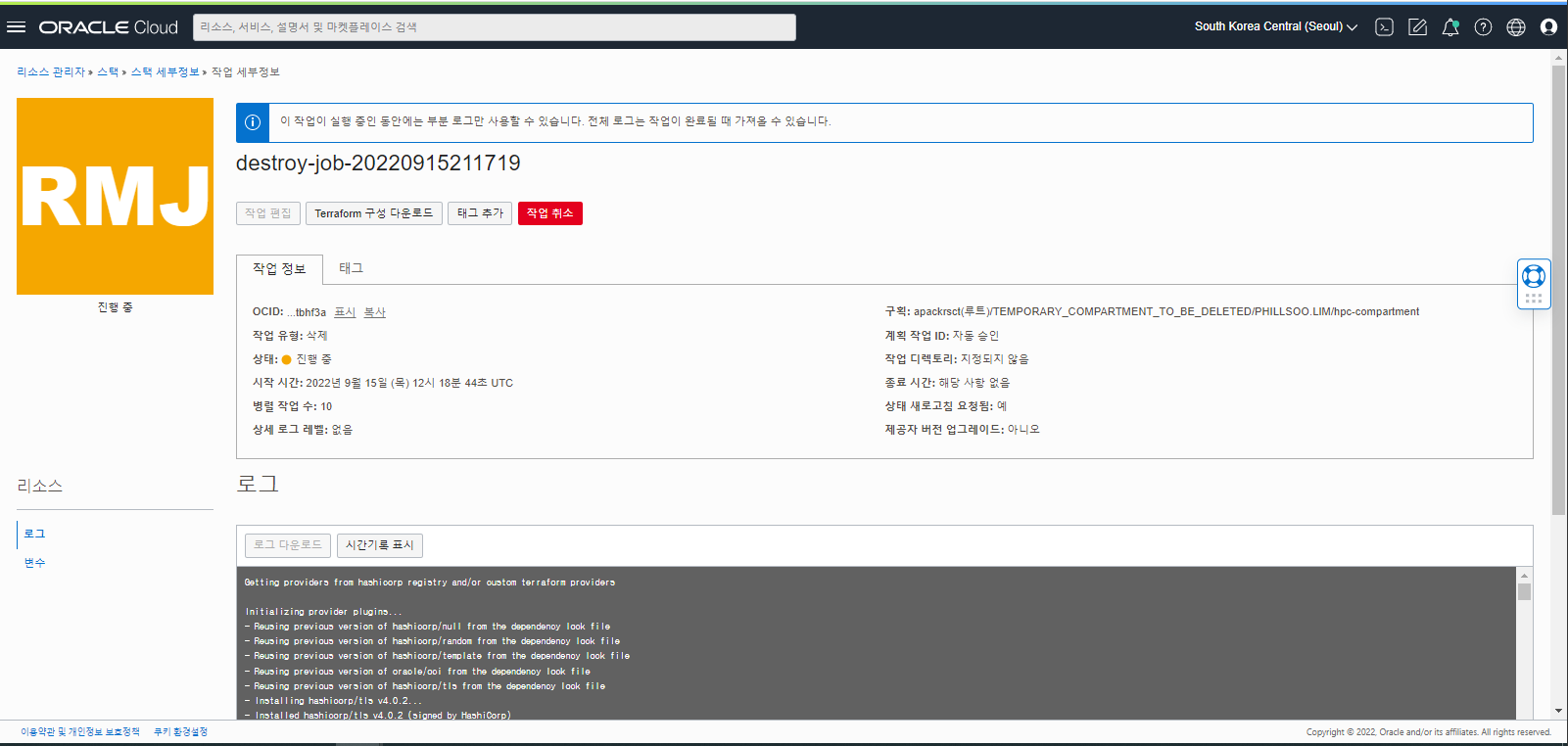This screenshot has height=746, width=1568.
Task: Select 변수 in the resources list
Action: 35,563
